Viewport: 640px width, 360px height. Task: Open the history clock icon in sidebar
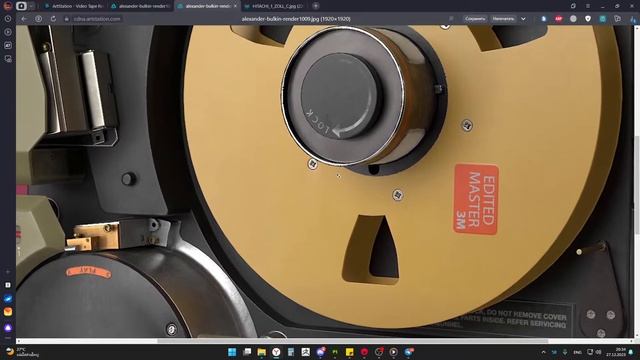pyautogui.click(x=8, y=19)
